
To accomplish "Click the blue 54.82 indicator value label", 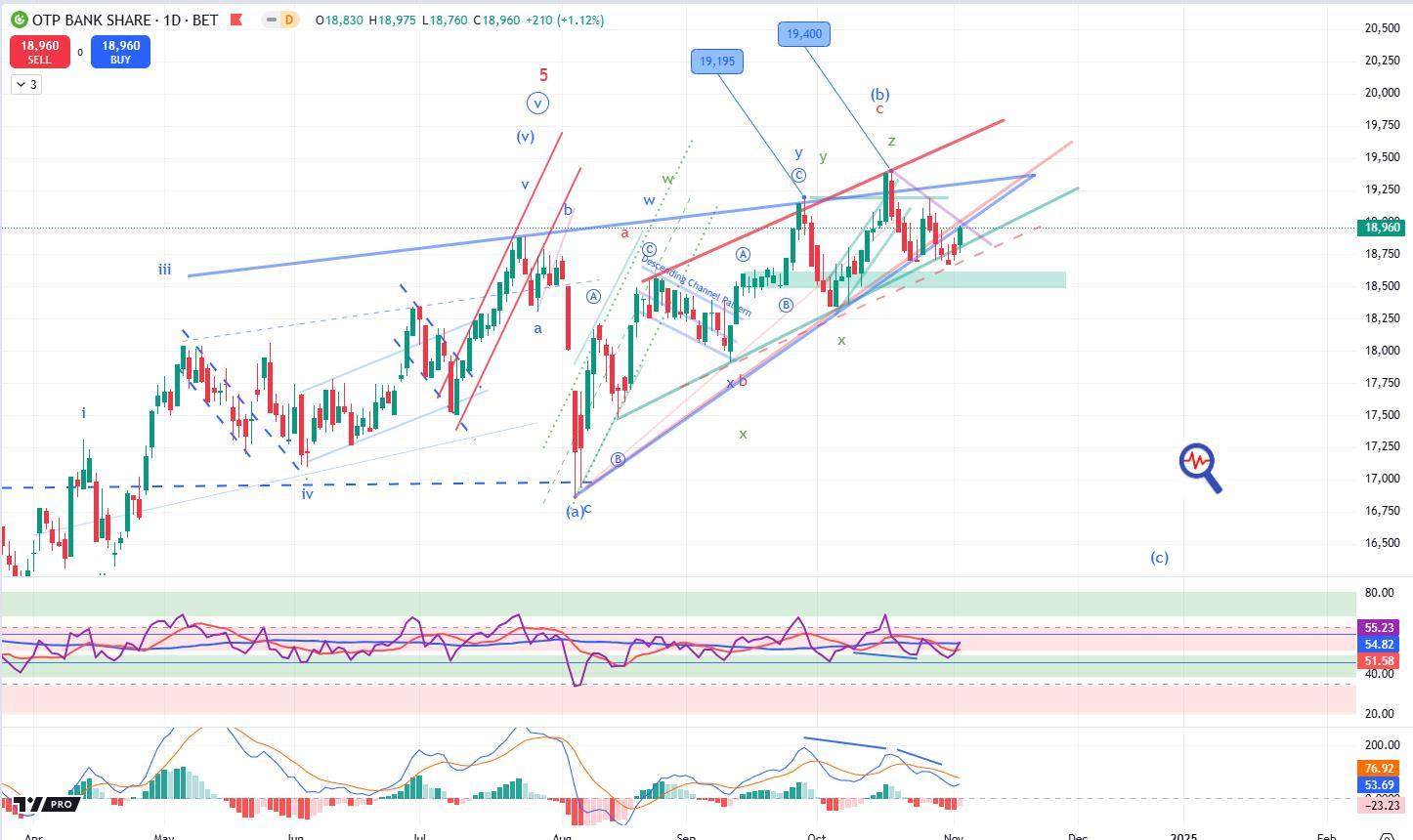I will coord(1378,644).
